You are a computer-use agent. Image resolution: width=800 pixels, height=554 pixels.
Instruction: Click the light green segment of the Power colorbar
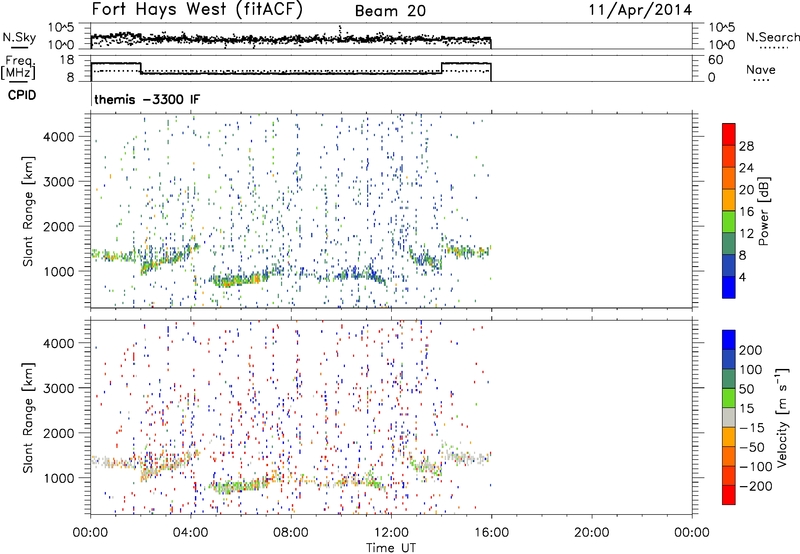coord(729,221)
